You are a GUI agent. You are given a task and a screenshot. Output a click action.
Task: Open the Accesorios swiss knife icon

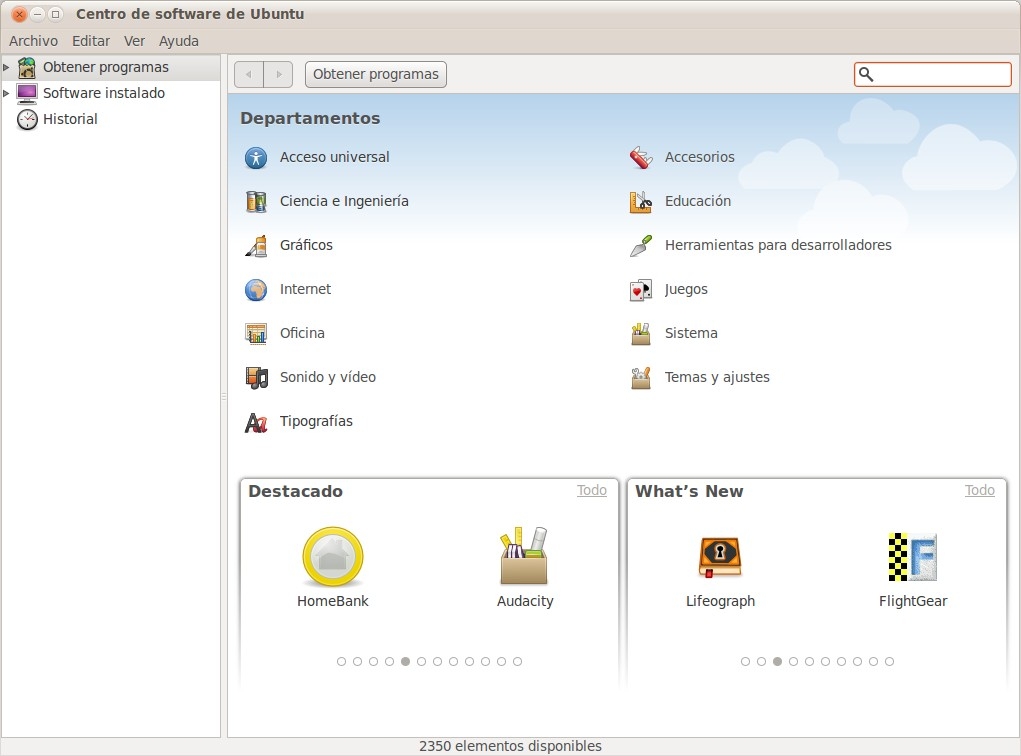(x=641, y=158)
